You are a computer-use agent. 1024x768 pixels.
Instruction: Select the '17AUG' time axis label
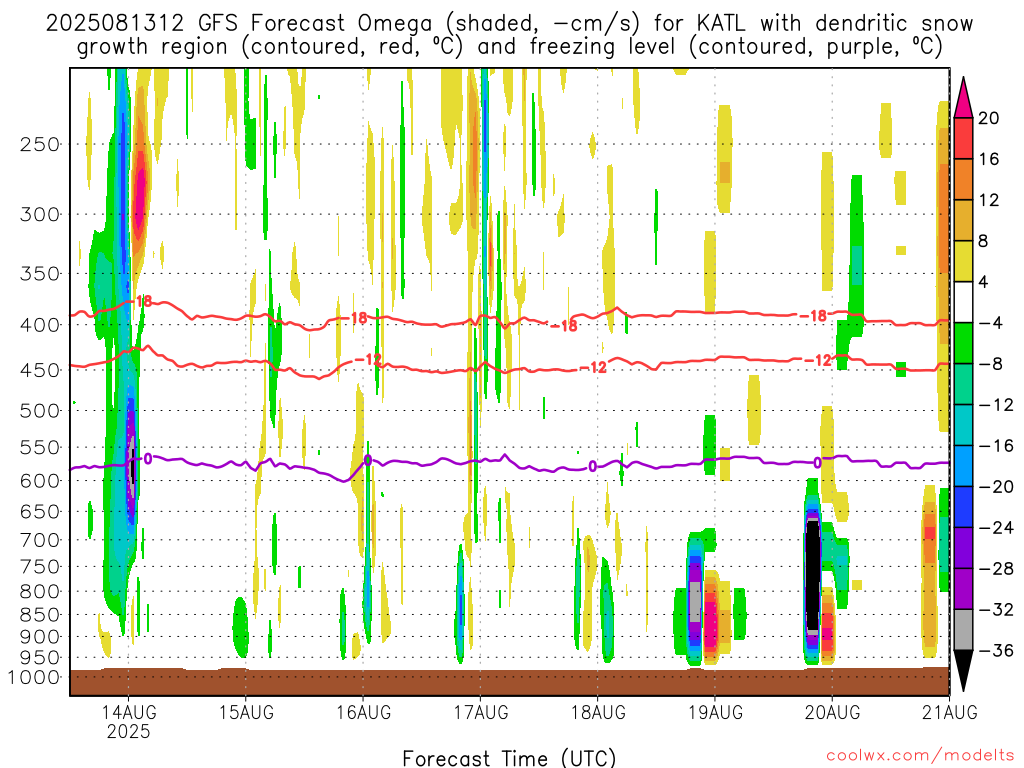[481, 712]
